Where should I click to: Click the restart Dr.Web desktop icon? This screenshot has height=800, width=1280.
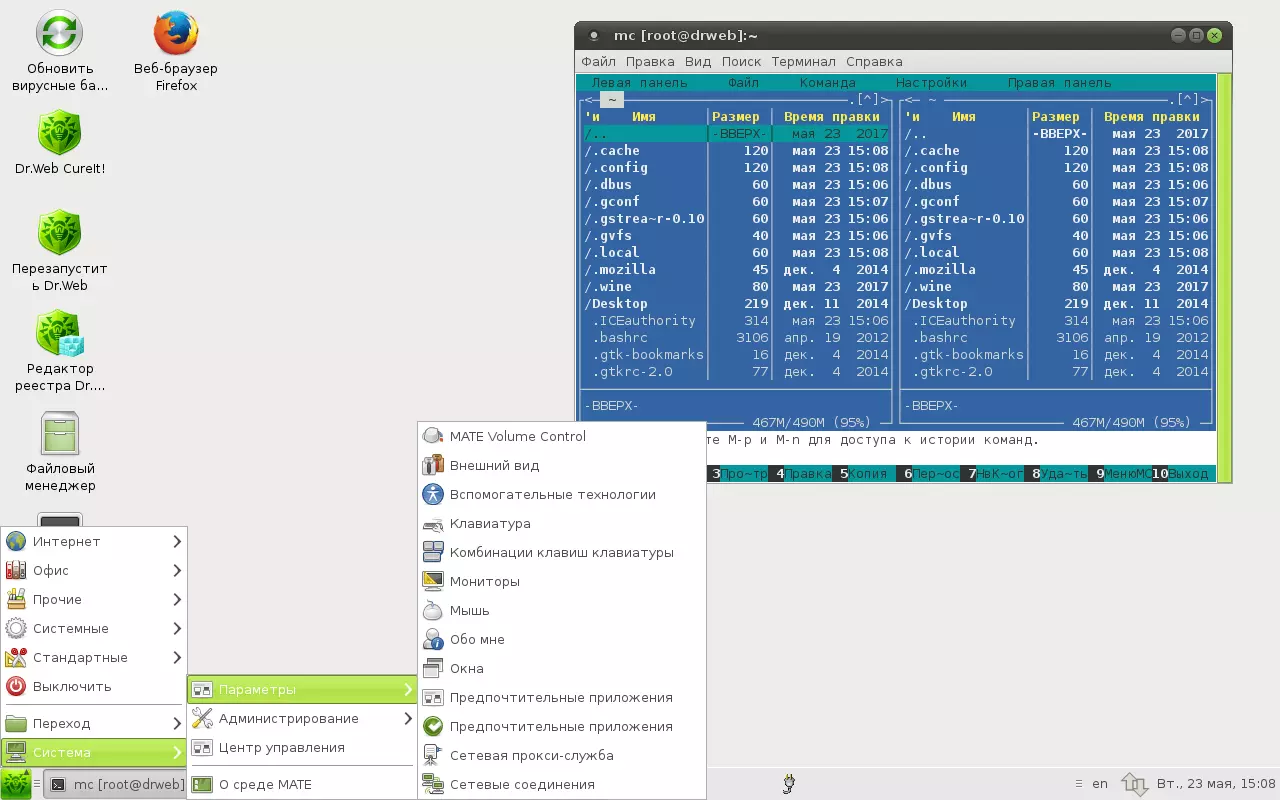[59, 234]
